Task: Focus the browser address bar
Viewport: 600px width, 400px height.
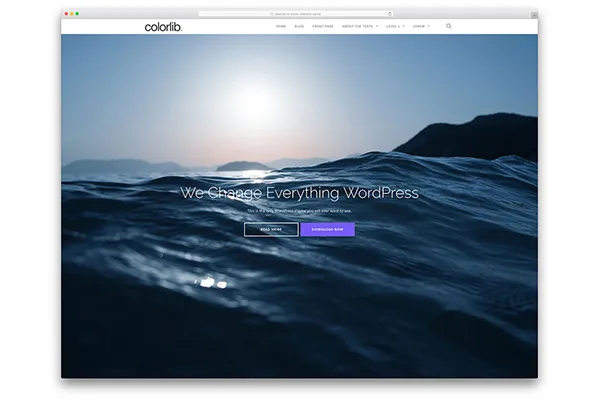Action: pyautogui.click(x=299, y=13)
